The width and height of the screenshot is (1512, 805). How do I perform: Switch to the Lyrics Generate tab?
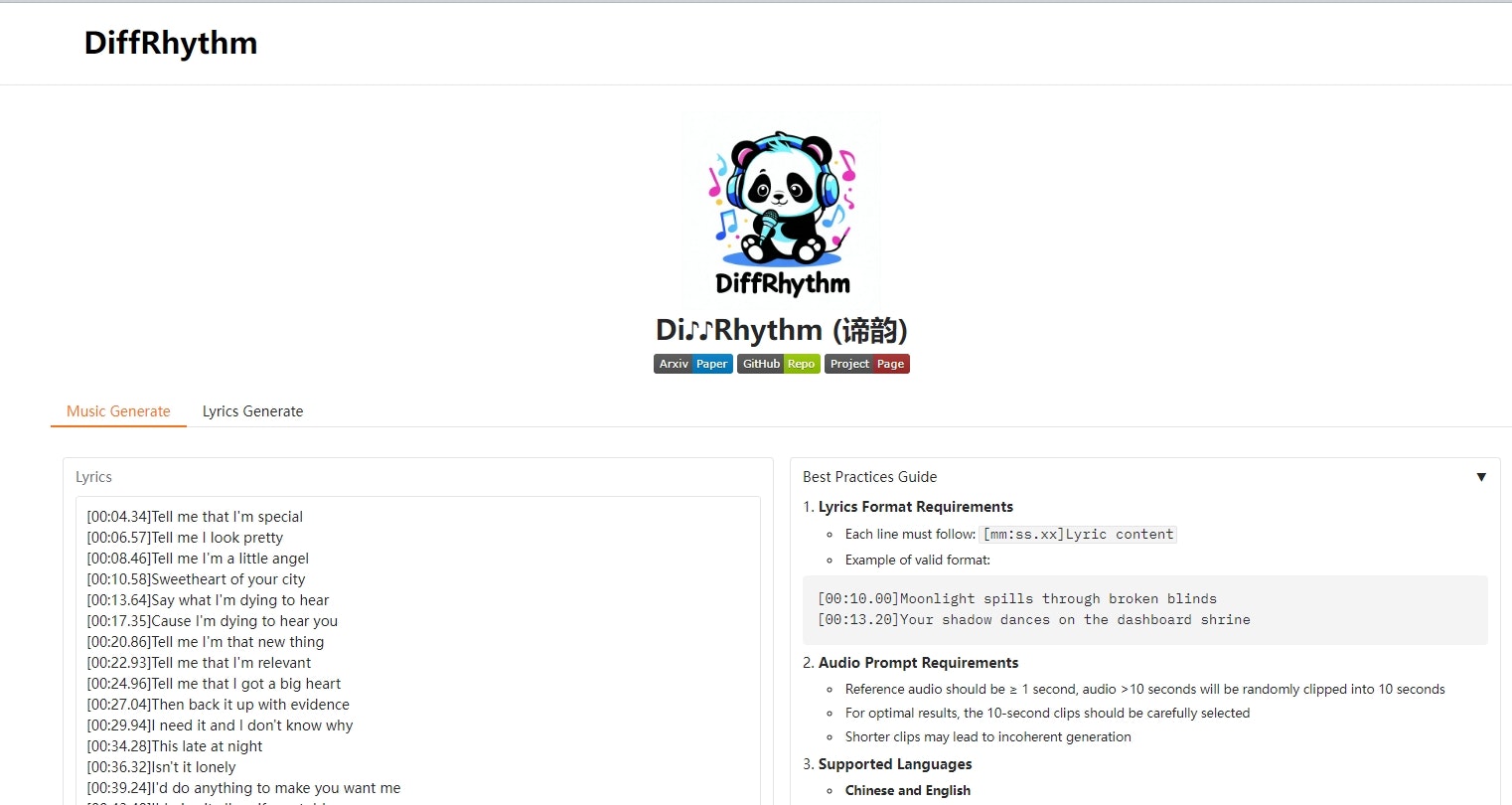coord(252,410)
